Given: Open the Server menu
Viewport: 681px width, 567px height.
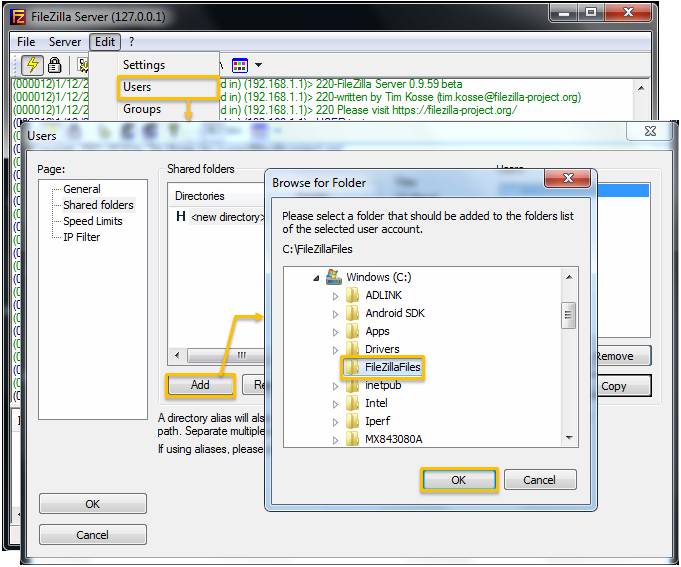Looking at the screenshot, I should pyautogui.click(x=65, y=42).
